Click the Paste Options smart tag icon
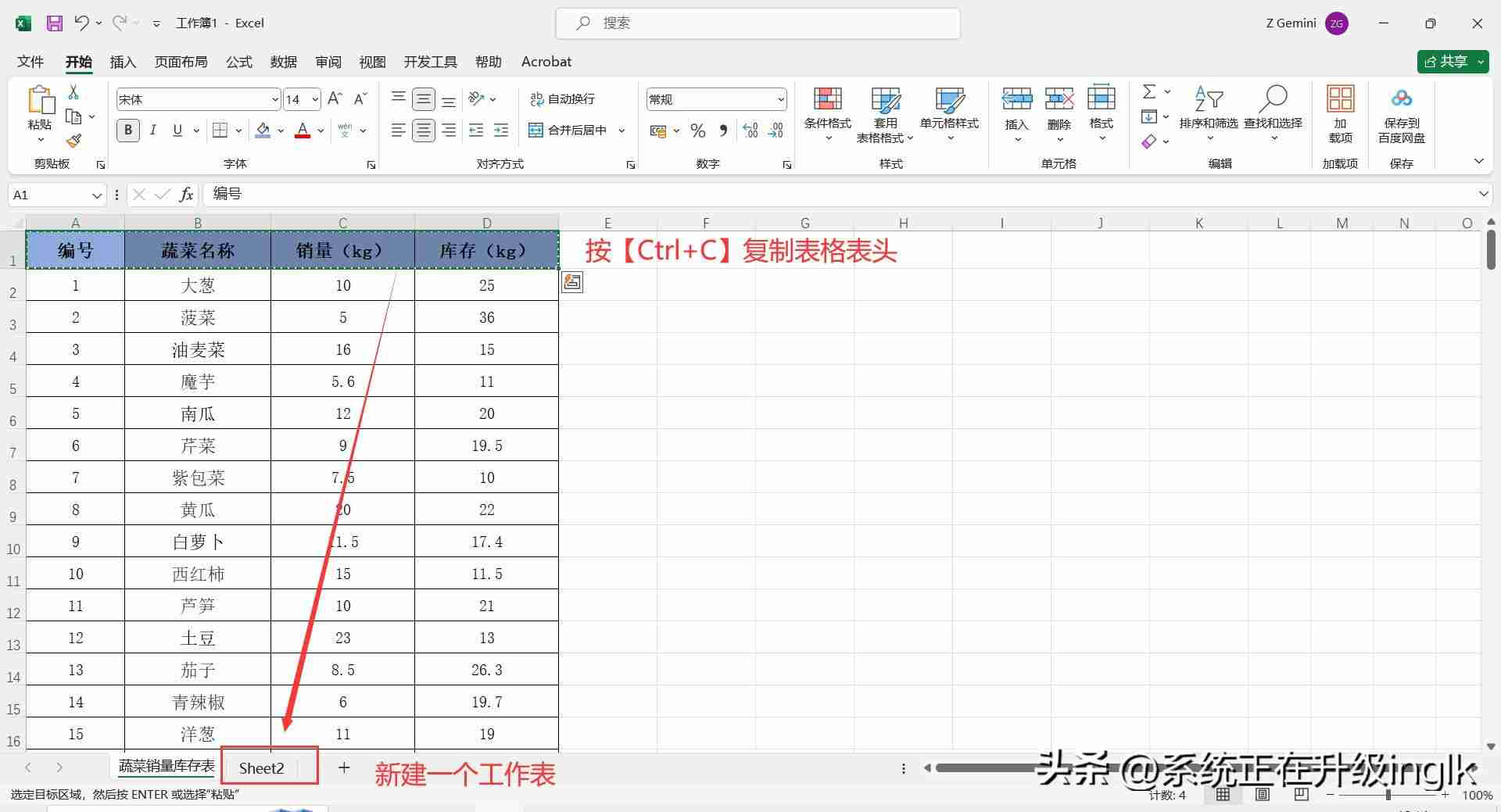 (x=572, y=282)
